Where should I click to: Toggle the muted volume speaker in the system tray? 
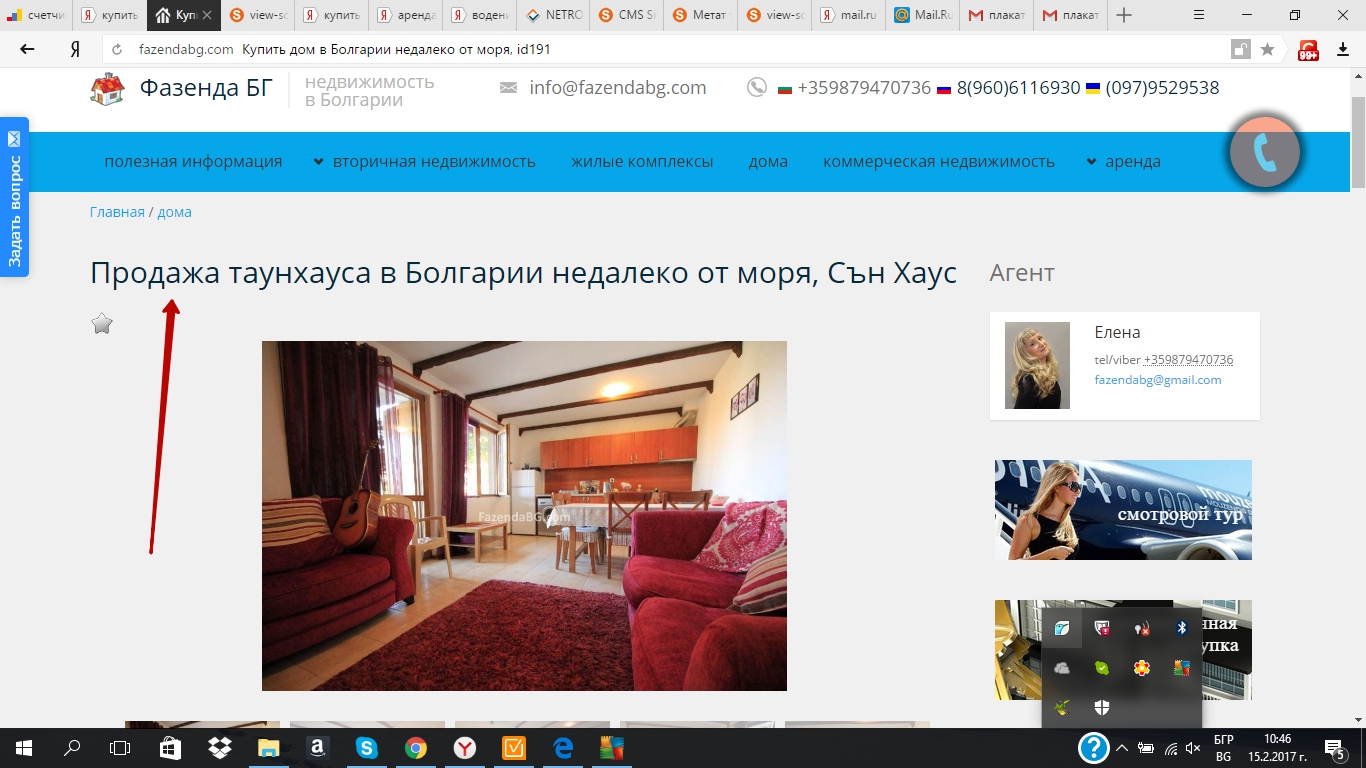pyautogui.click(x=1192, y=748)
